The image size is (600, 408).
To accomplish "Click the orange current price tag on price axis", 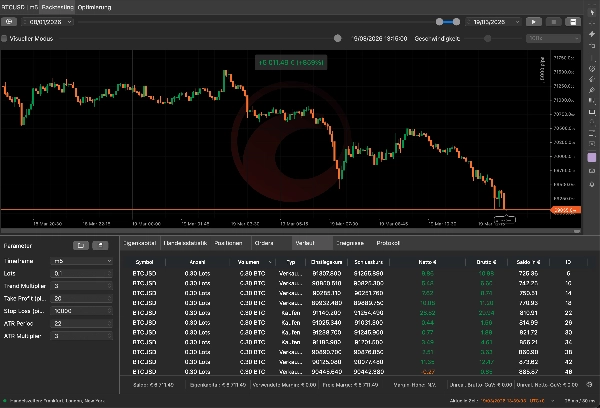I will click(x=566, y=210).
